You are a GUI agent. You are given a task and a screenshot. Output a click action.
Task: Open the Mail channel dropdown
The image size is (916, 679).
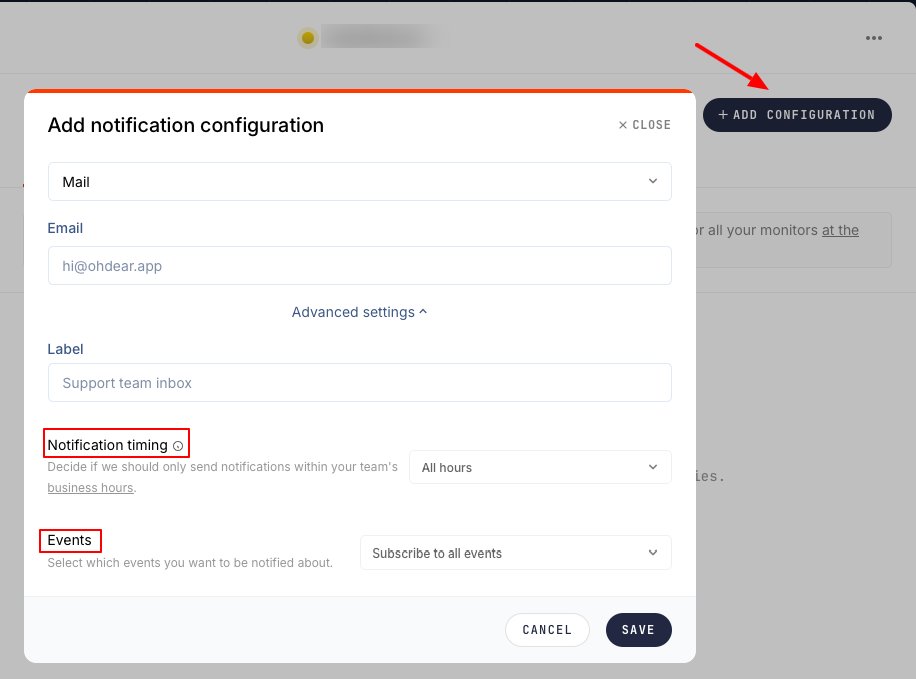(359, 182)
